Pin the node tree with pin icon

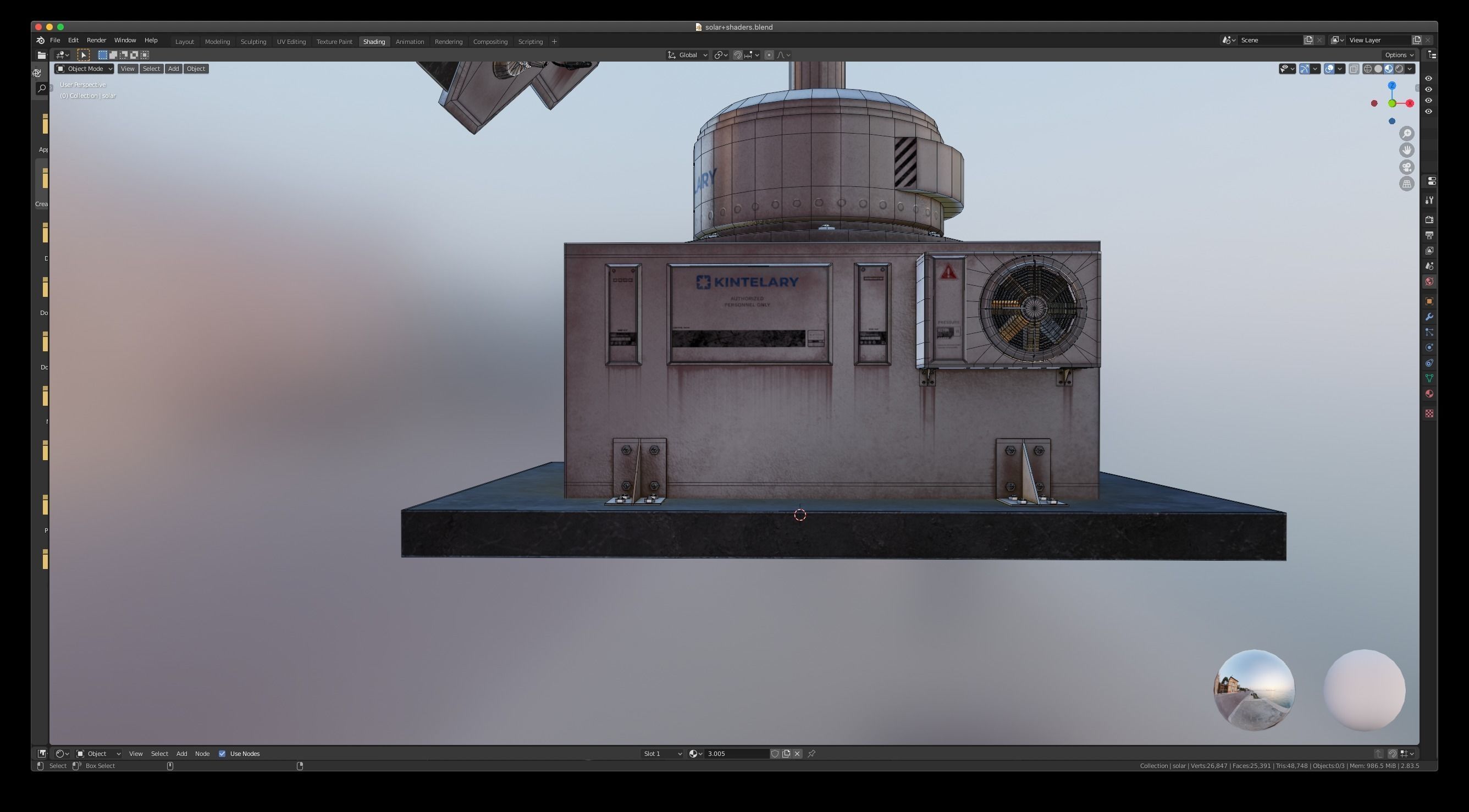coord(811,754)
